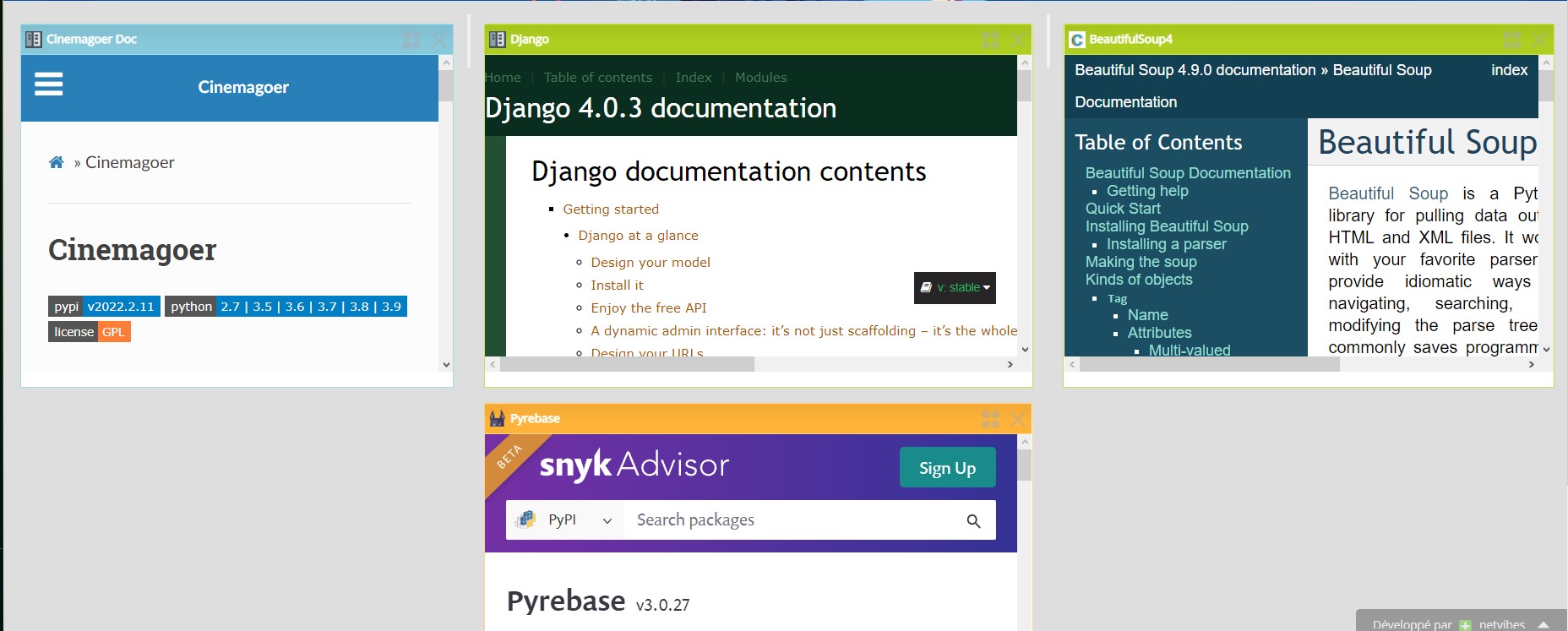Click the 'Django at a glance' link
The image size is (1568, 631).
pos(638,236)
